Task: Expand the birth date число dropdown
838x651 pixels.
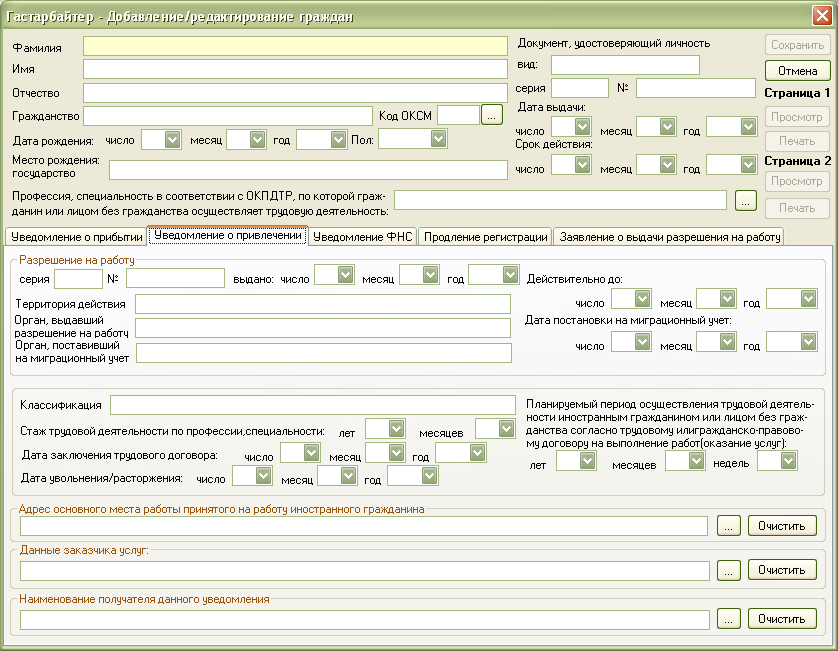Action: point(172,140)
